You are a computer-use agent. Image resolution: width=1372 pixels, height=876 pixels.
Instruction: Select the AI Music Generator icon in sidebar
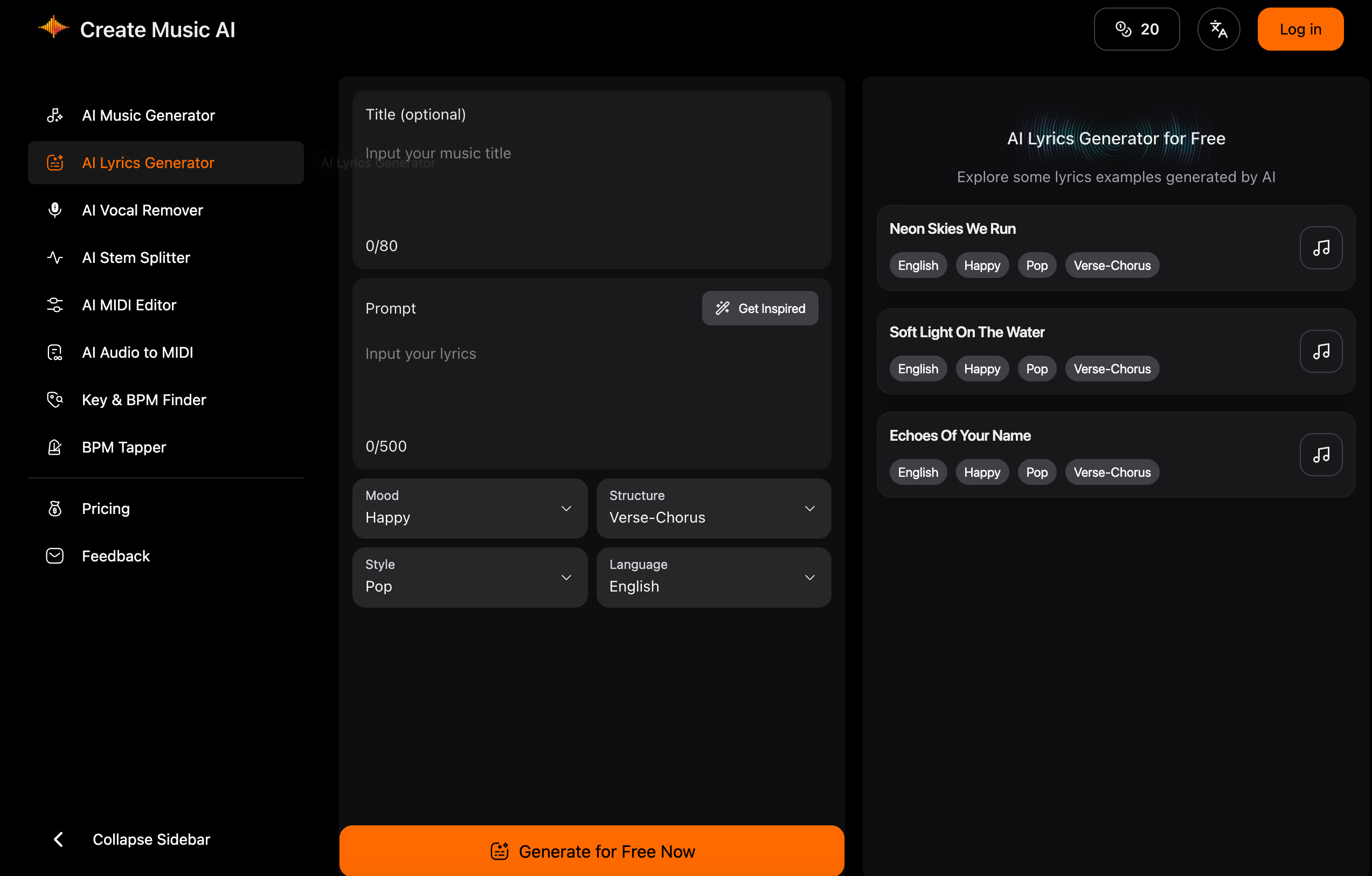pos(55,115)
